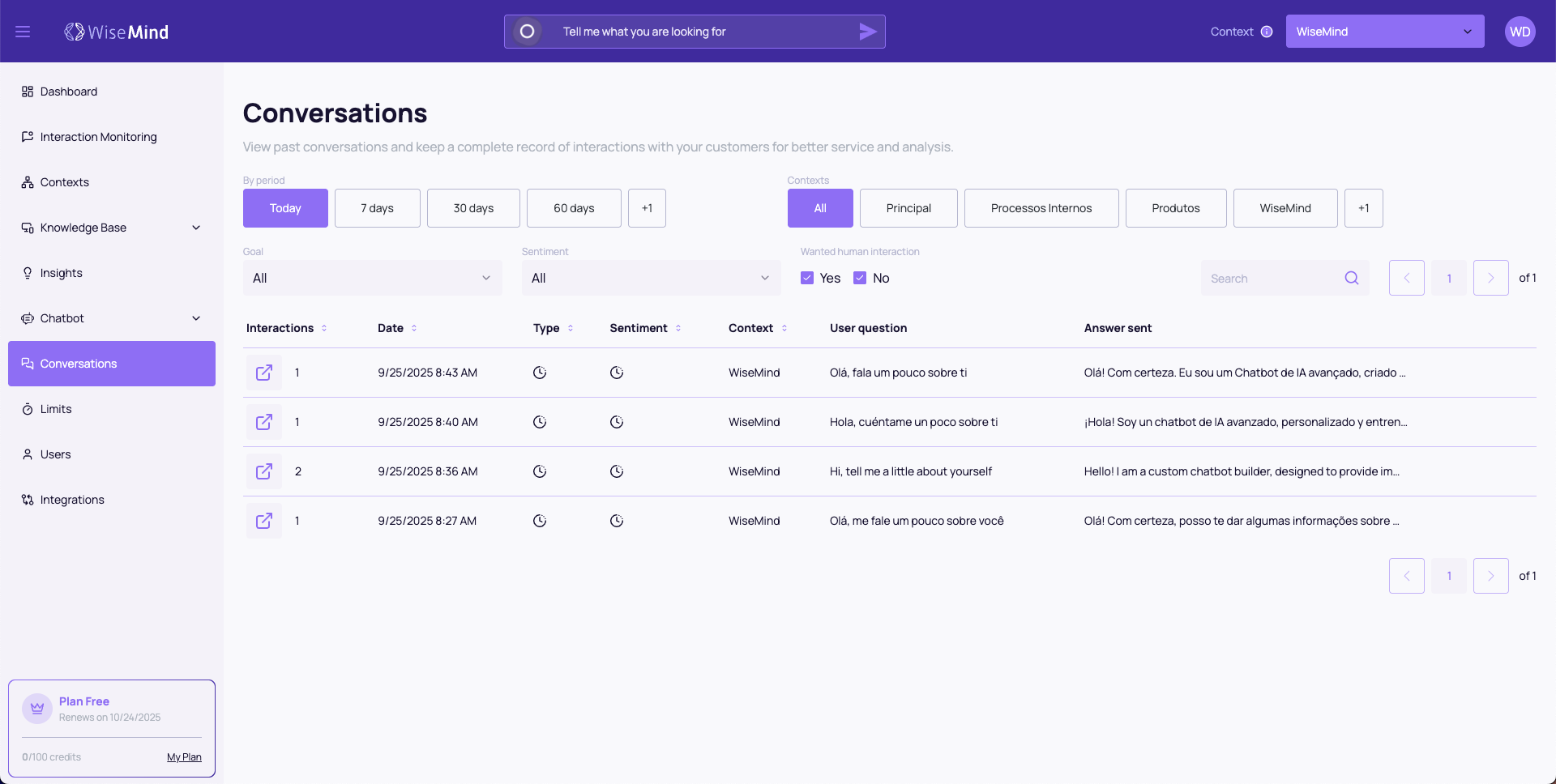The height and width of the screenshot is (784, 1556).
Task: Select the 7 days period filter
Action: 377,208
